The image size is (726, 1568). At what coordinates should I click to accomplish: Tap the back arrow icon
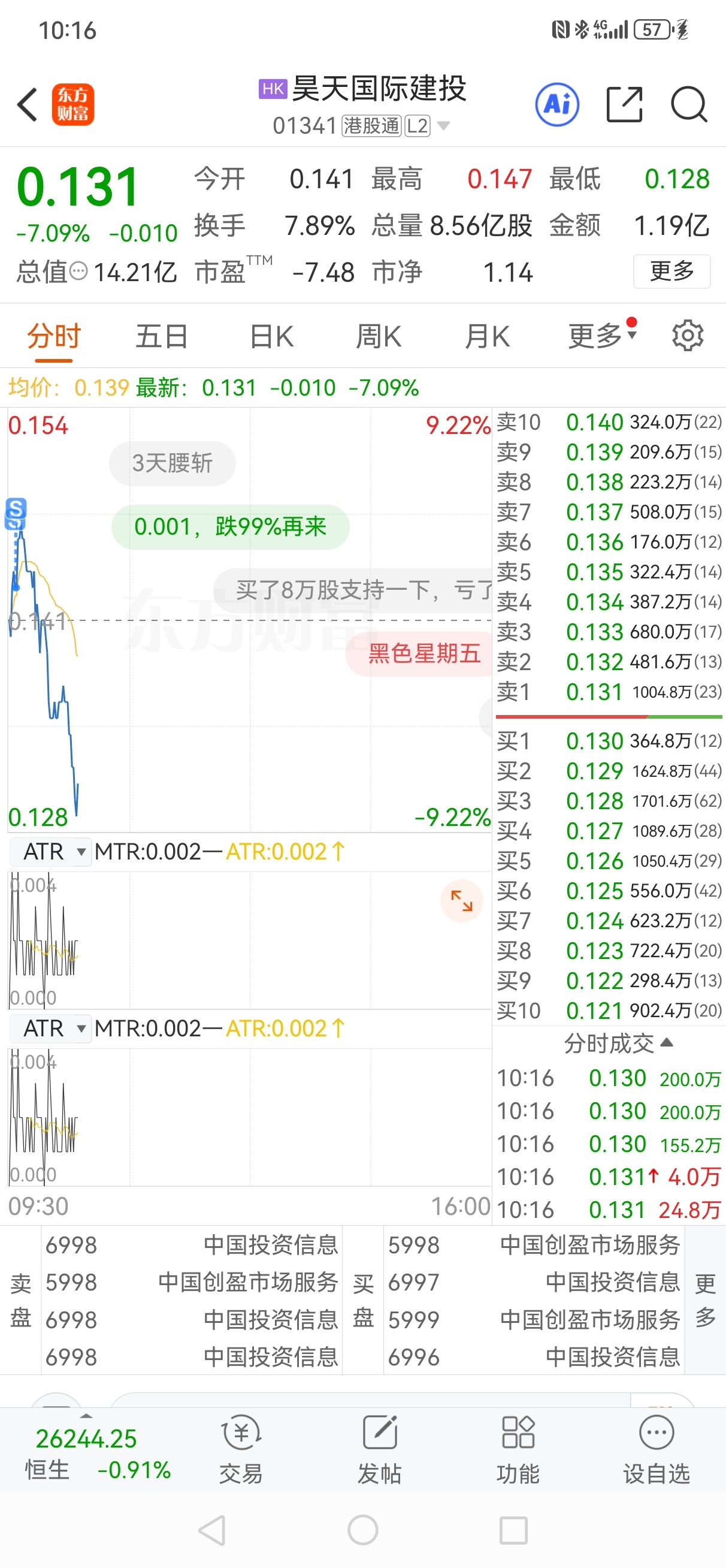click(x=28, y=105)
